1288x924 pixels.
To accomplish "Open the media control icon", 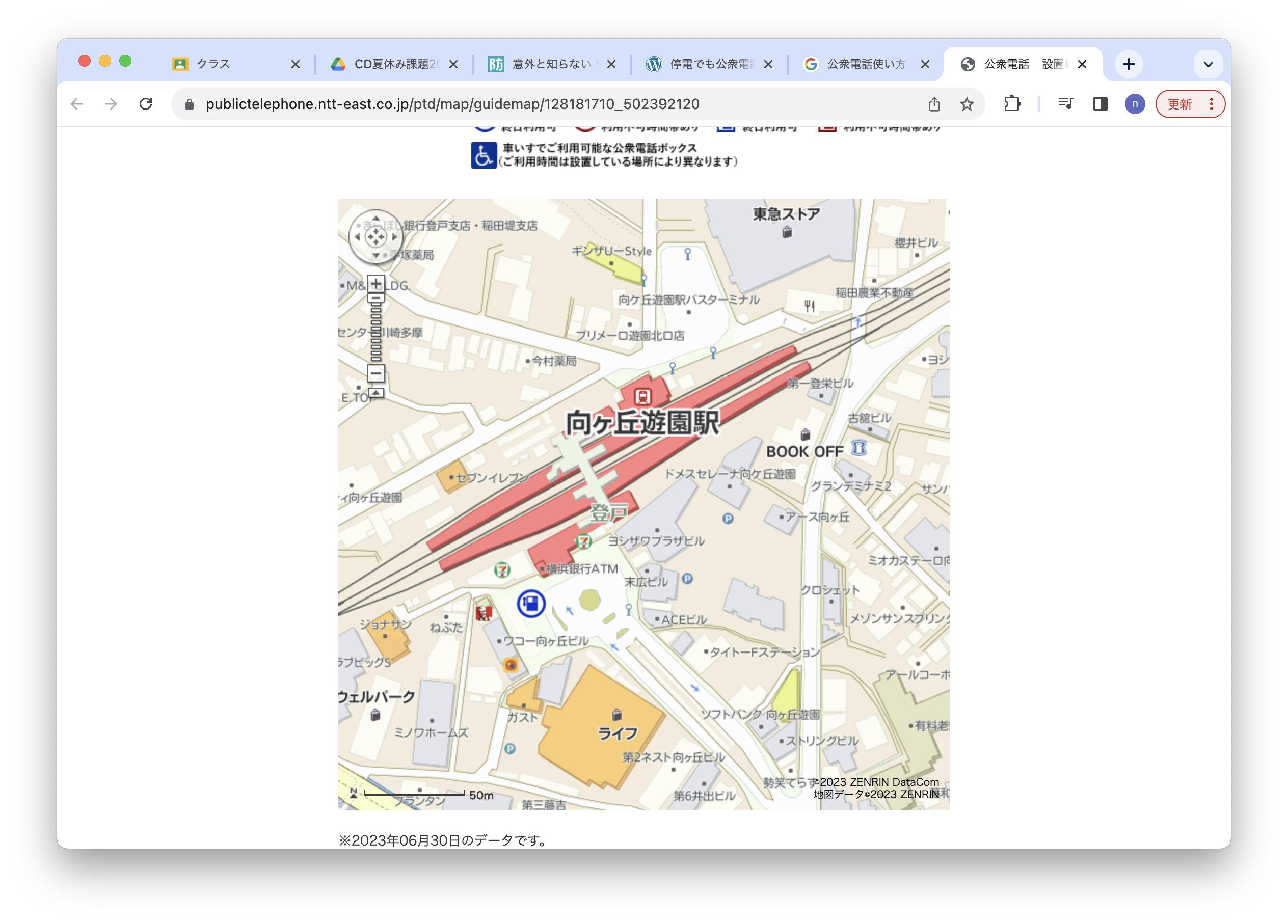I will 1065,104.
